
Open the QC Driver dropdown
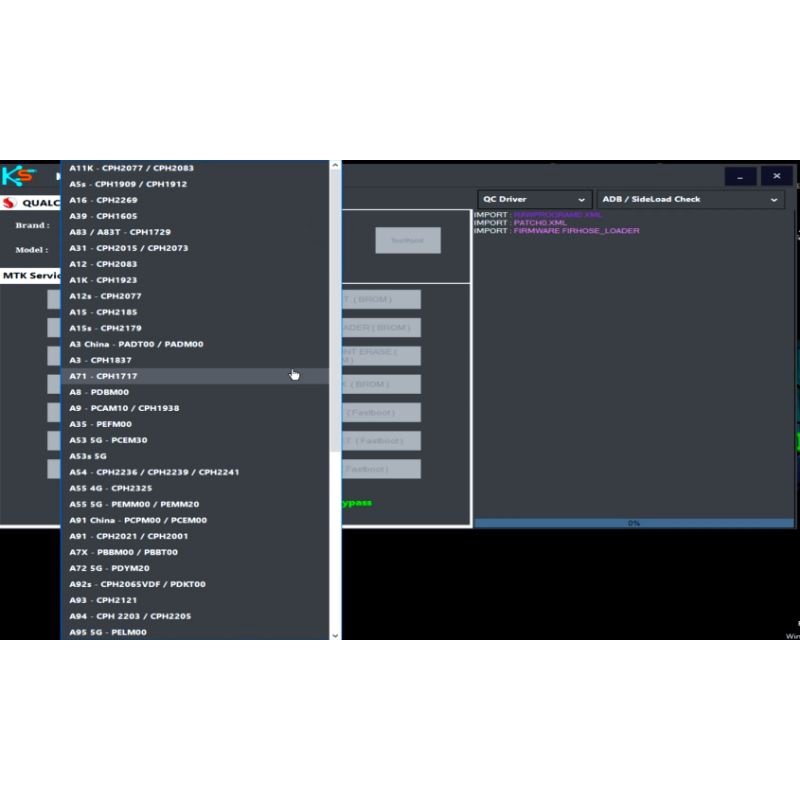(x=534, y=199)
